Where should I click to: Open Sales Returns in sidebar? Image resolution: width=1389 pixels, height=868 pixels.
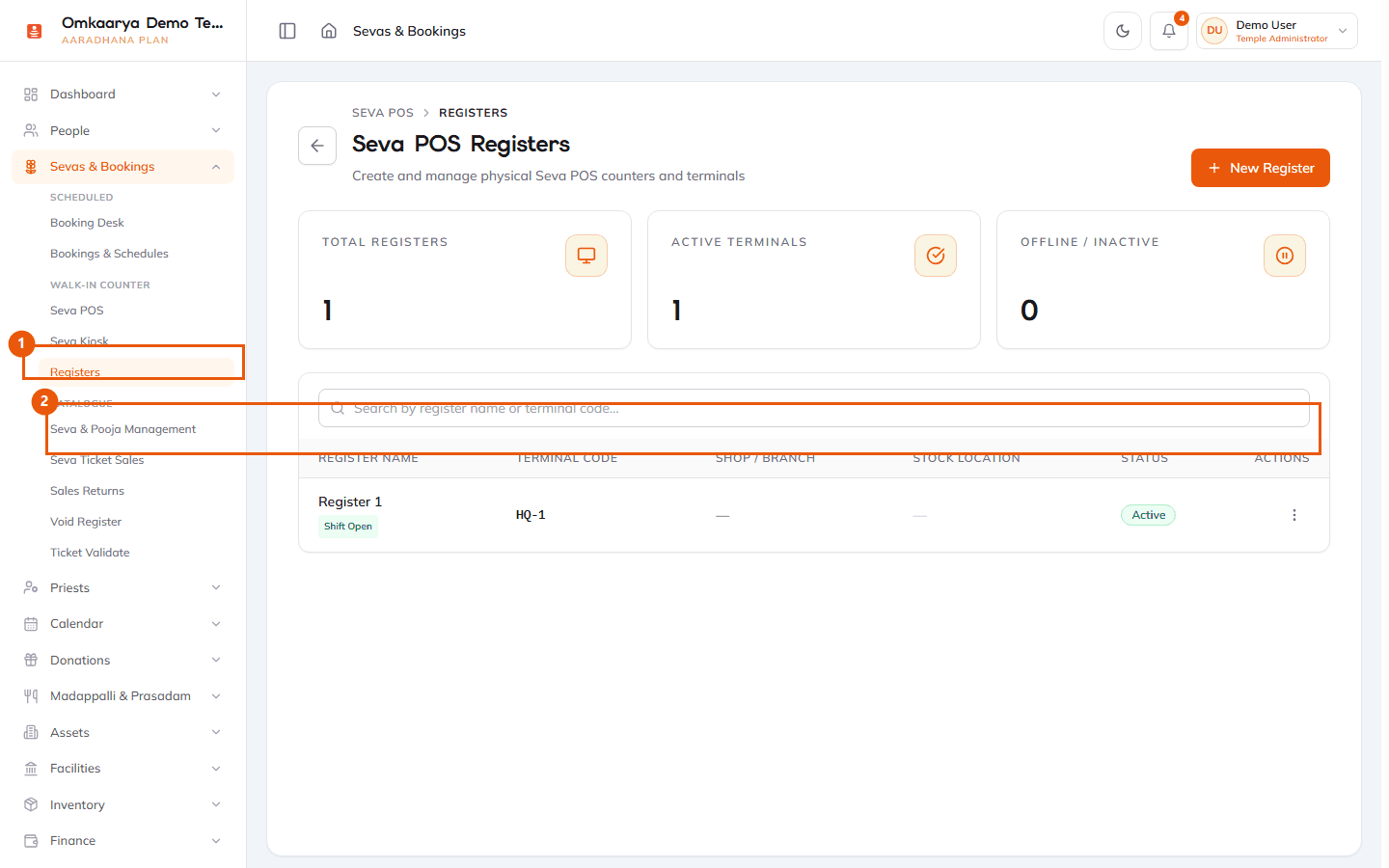point(87,491)
